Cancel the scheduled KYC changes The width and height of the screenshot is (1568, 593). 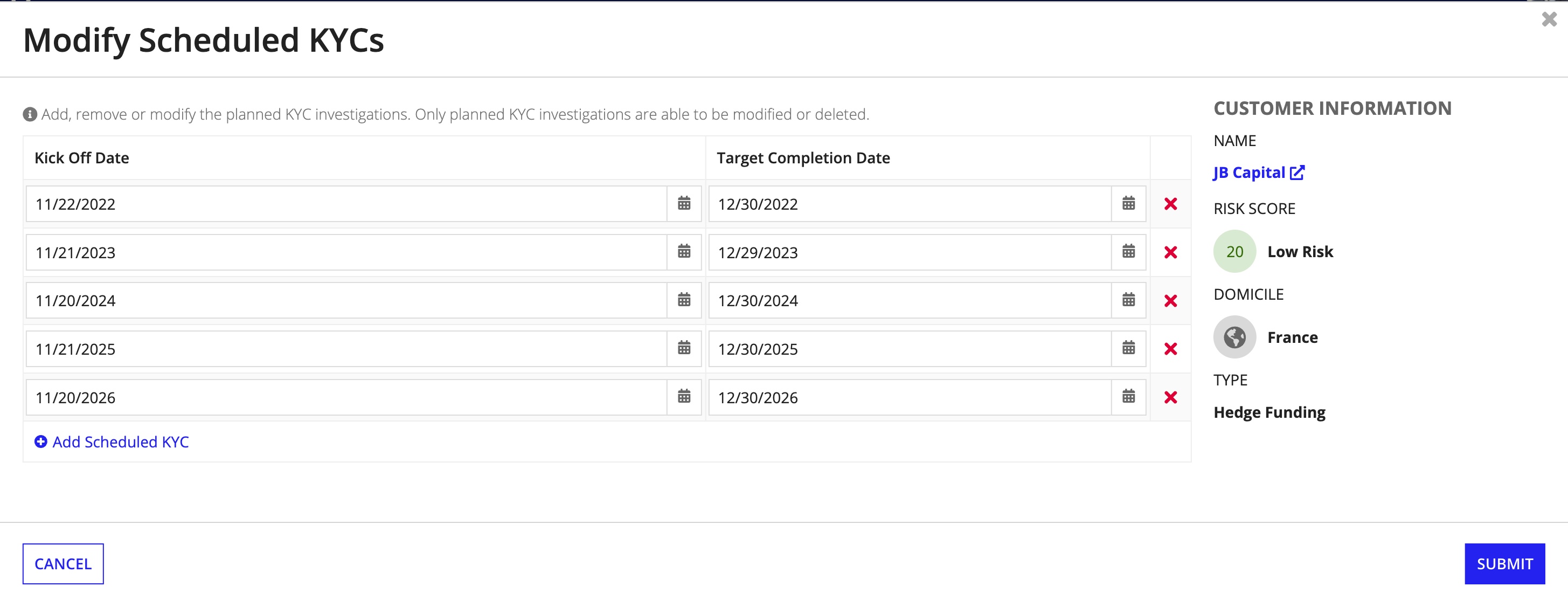63,563
